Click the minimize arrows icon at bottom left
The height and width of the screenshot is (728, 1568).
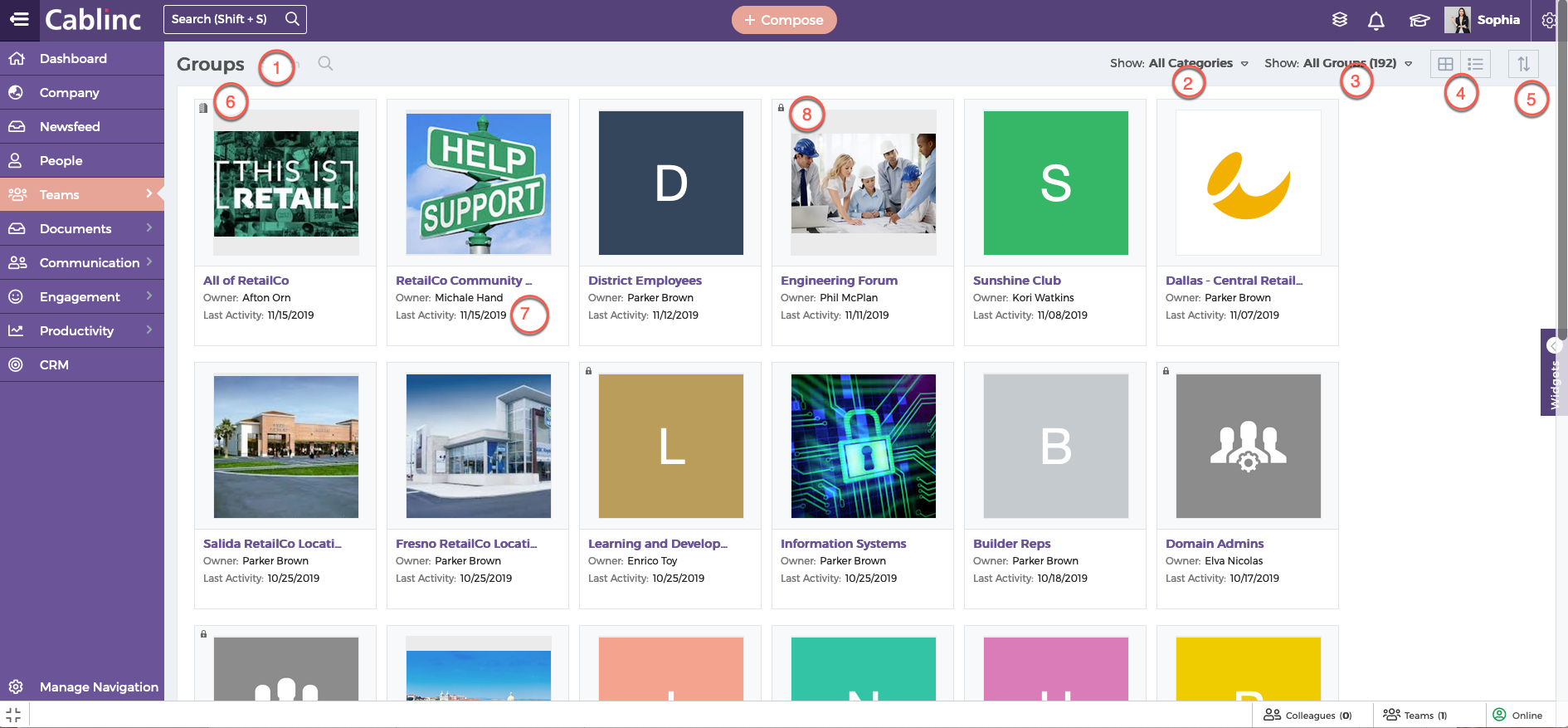point(13,715)
